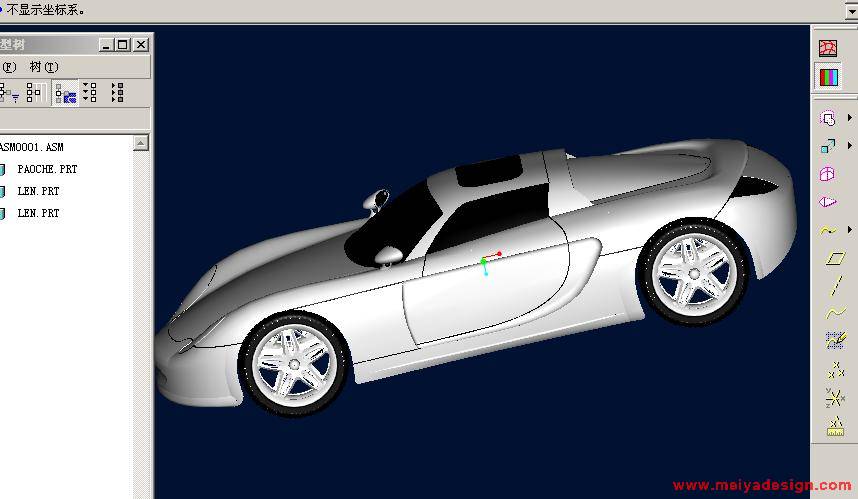Click the model tree vertical scrollbar track
The image size is (858, 499).
pos(141,323)
